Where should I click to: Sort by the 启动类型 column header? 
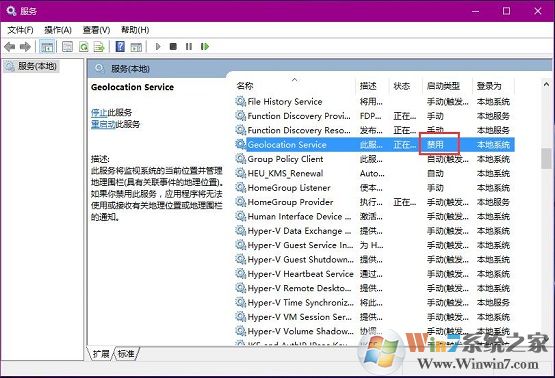[447, 86]
